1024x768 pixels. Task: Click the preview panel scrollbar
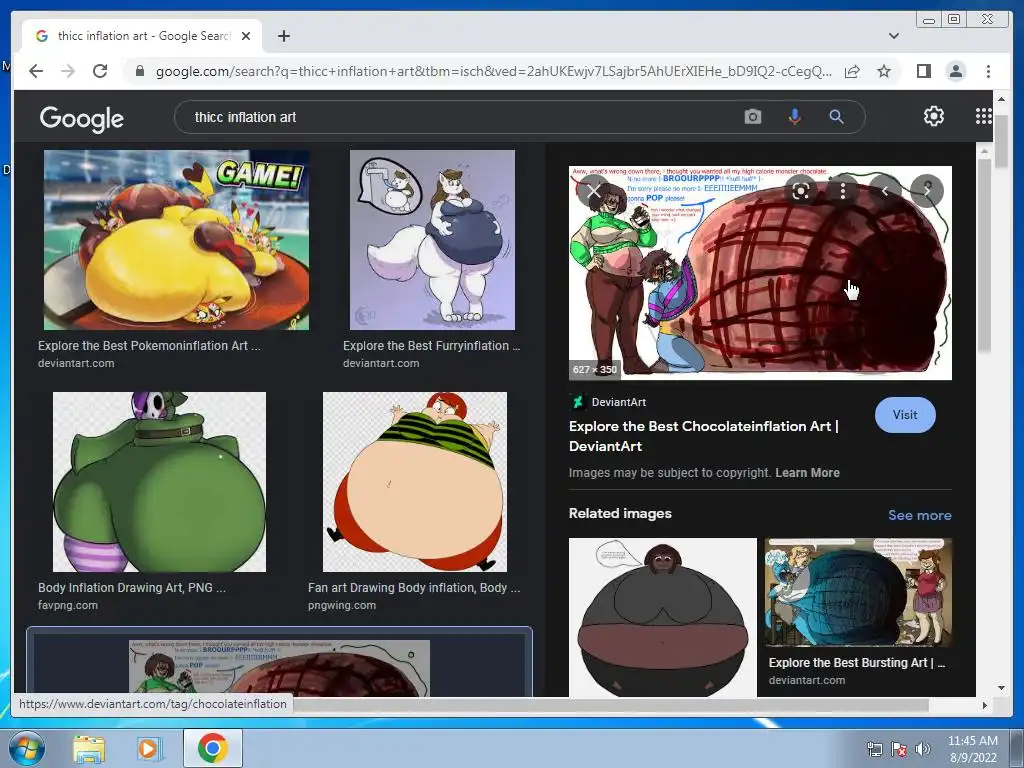[984, 255]
